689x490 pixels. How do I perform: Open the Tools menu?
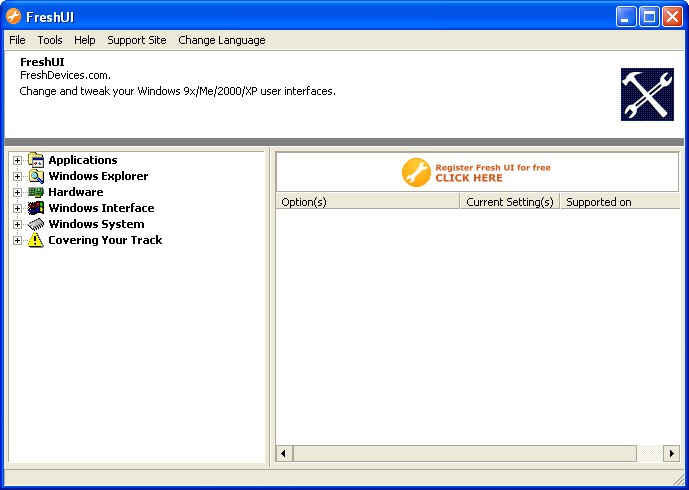coord(50,40)
